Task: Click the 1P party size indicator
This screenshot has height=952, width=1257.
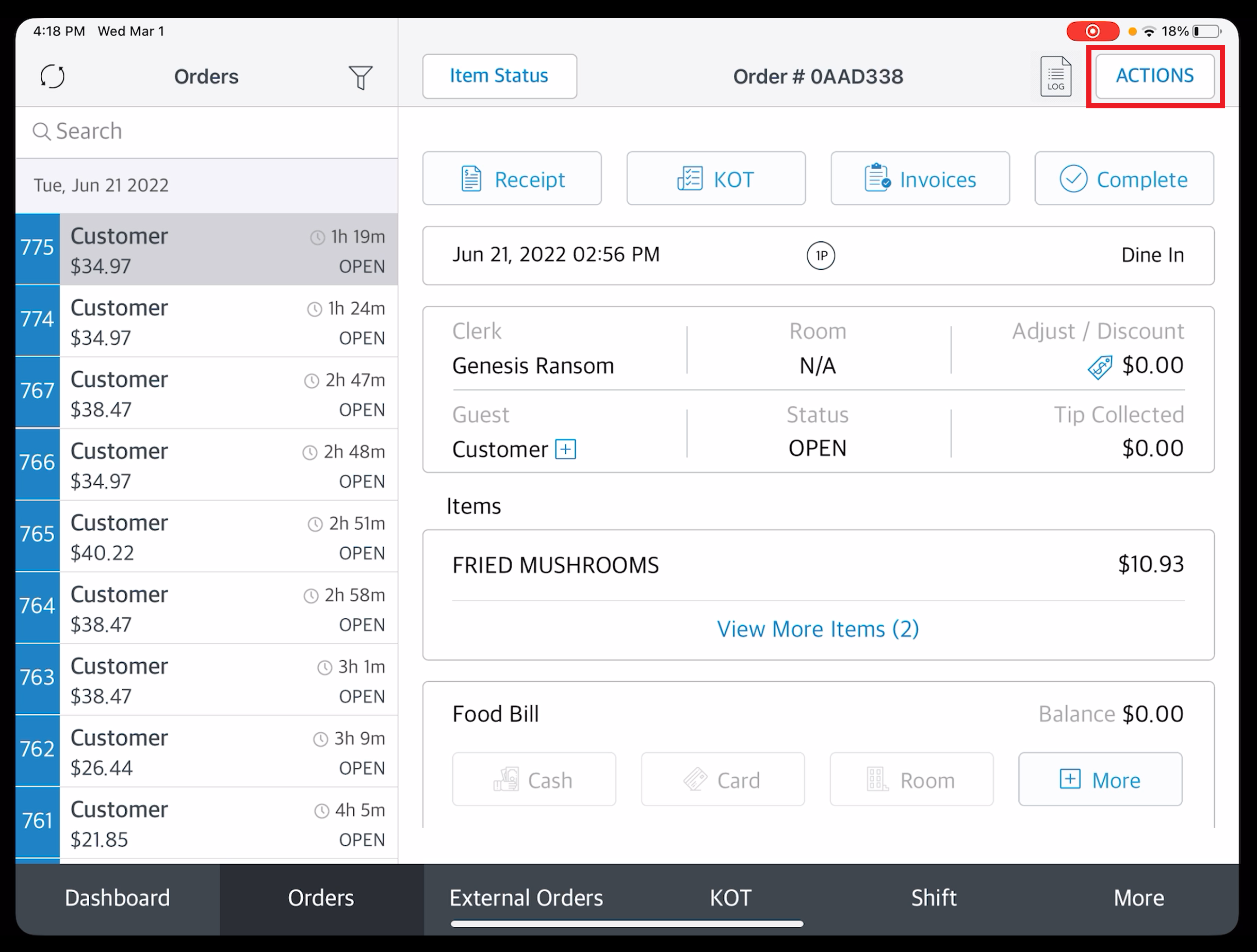Action: [820, 256]
